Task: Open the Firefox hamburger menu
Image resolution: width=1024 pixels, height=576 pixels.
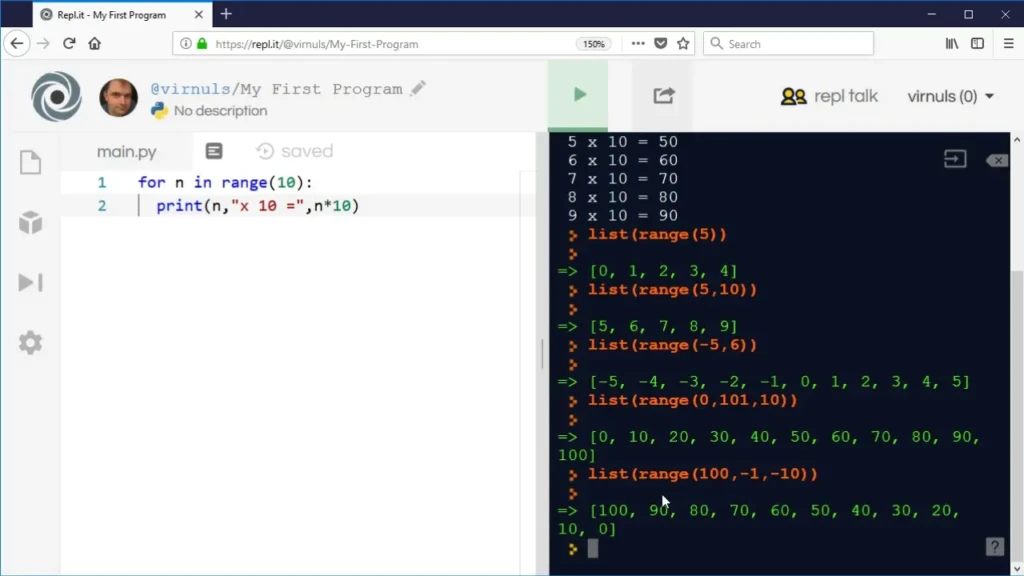Action: click(1007, 43)
